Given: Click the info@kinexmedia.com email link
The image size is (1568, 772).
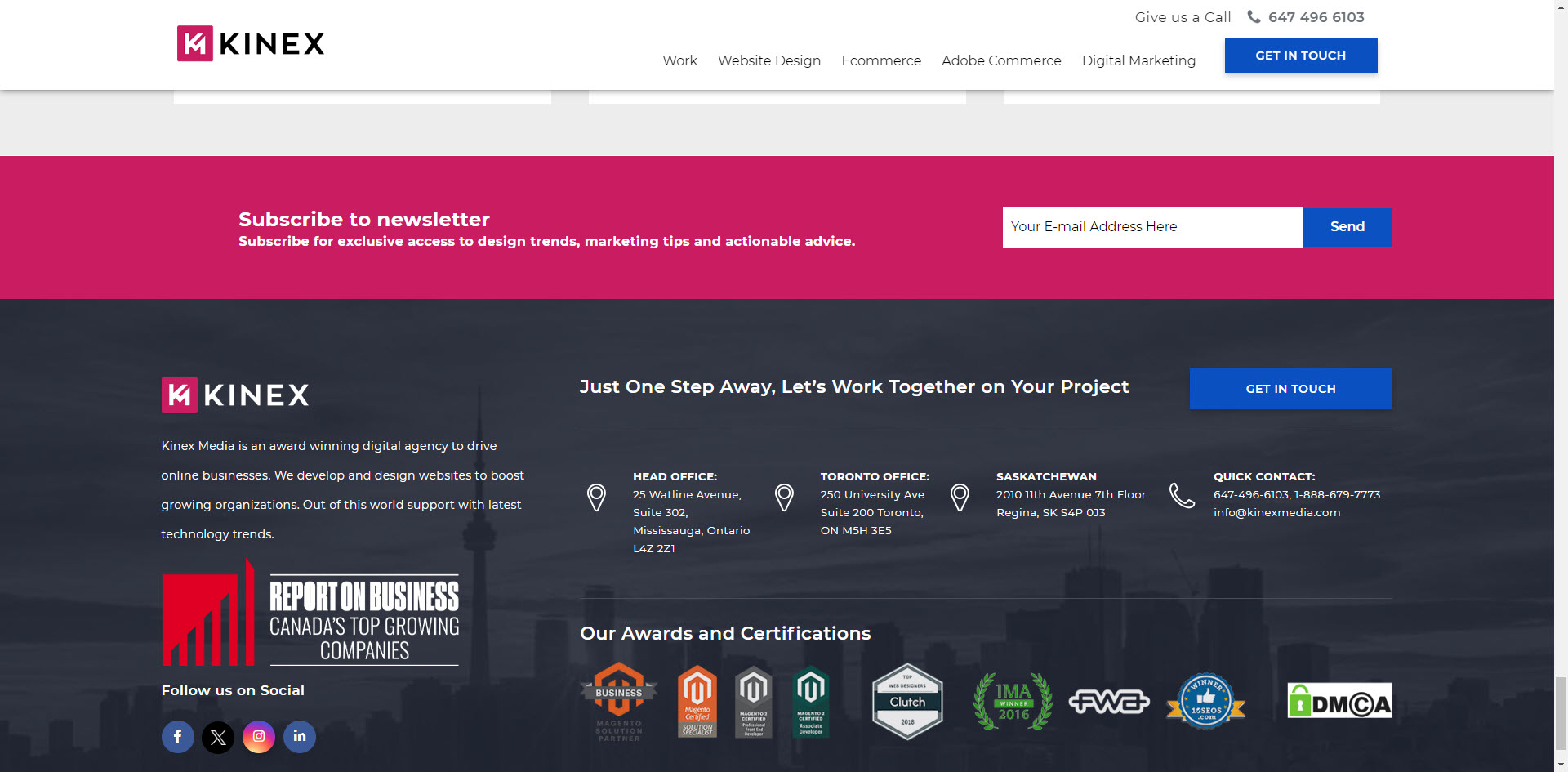Looking at the screenshot, I should pos(1276,513).
